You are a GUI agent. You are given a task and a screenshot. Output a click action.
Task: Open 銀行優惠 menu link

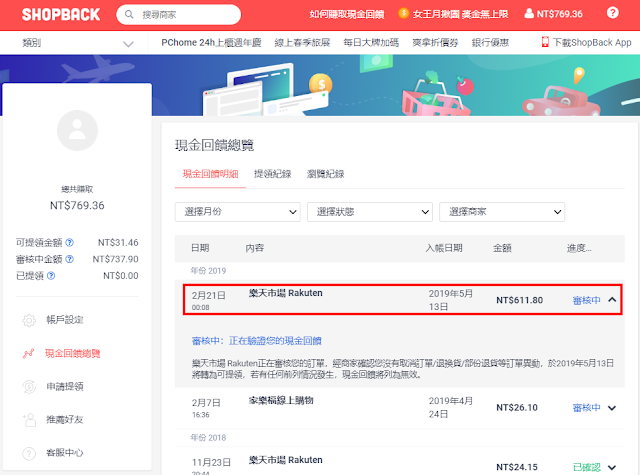[490, 42]
